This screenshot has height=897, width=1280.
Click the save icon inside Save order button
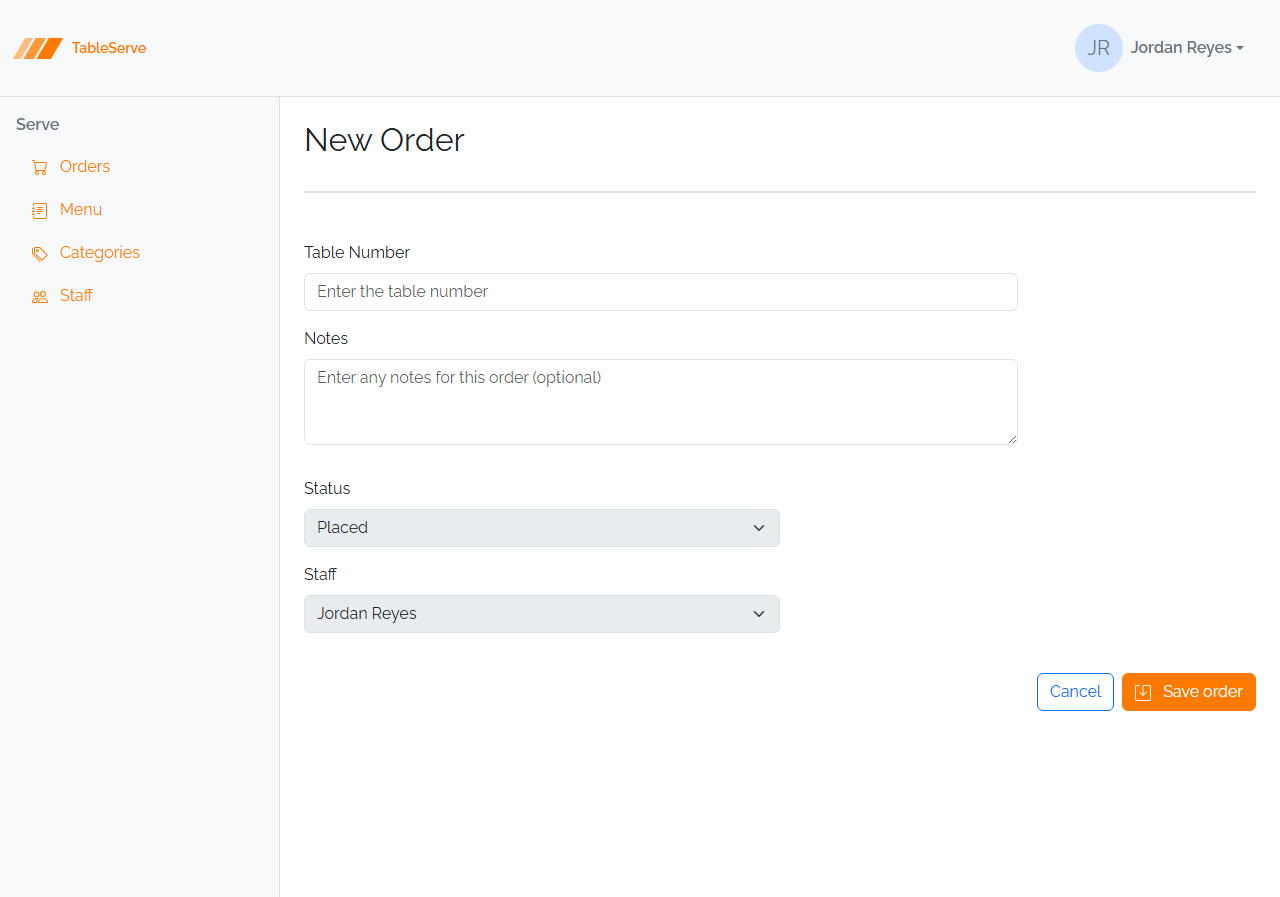1143,692
